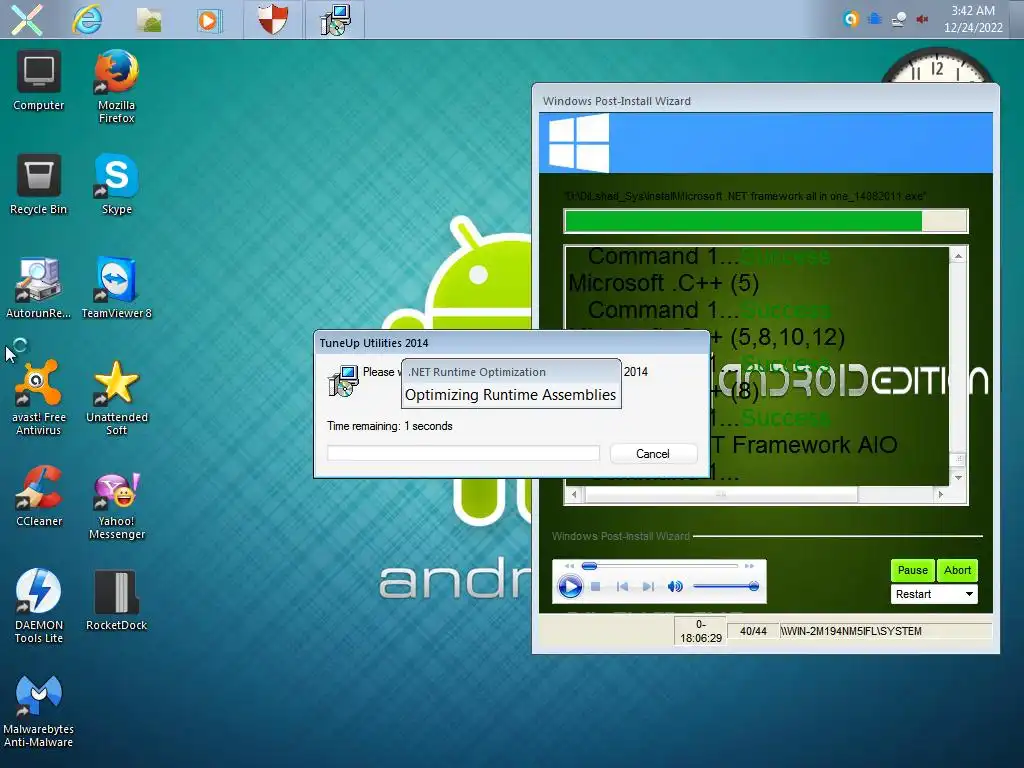
Task: Click the green install progress bar
Action: (765, 221)
